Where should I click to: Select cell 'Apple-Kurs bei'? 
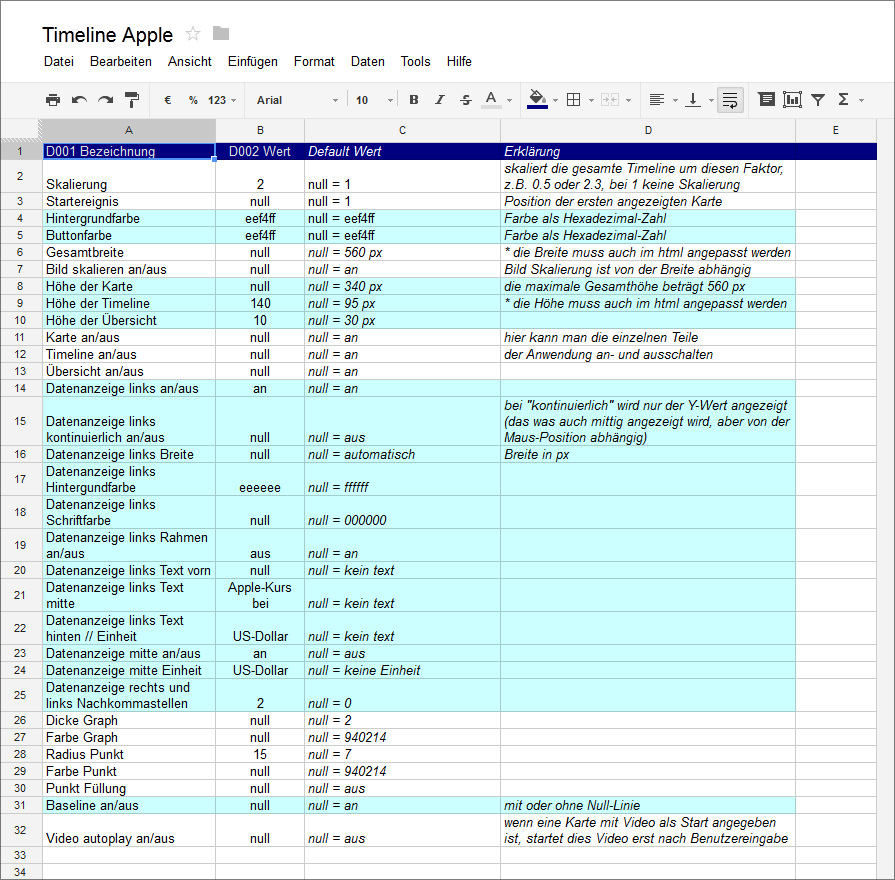(x=260, y=595)
